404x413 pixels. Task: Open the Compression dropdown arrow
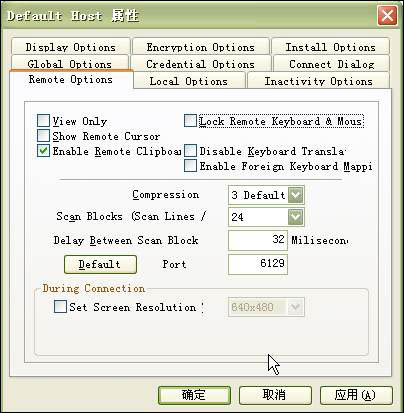295,195
